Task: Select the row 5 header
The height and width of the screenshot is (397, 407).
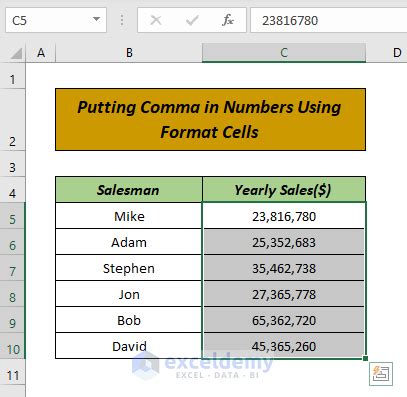Action: coord(12,216)
